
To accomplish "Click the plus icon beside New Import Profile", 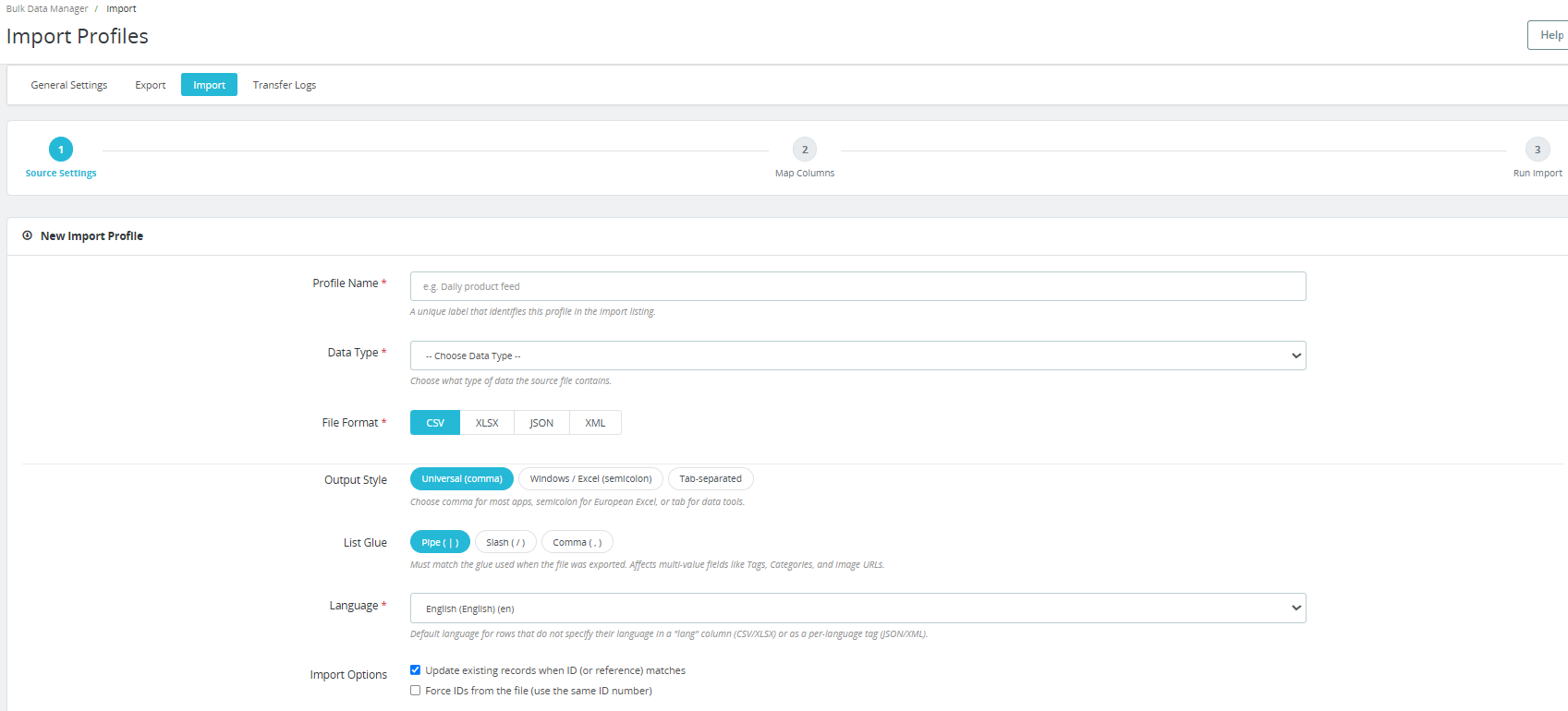I will [x=28, y=235].
